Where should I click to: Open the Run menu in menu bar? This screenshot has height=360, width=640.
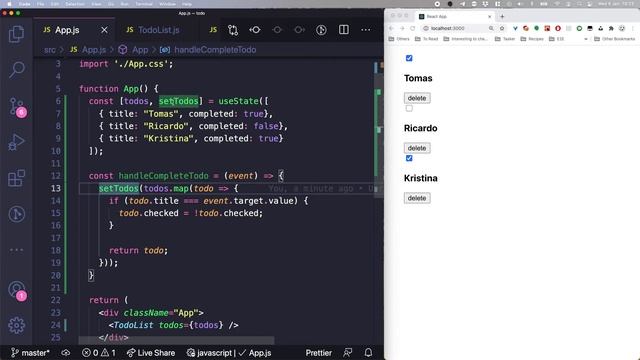click(124, 4)
